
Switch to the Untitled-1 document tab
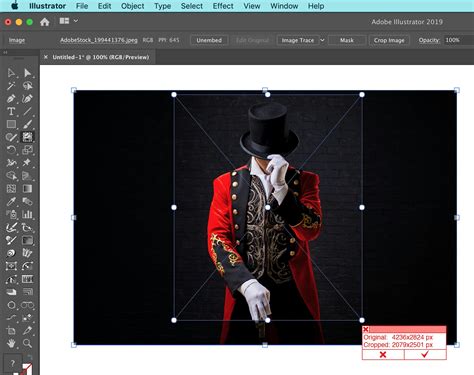(x=101, y=57)
